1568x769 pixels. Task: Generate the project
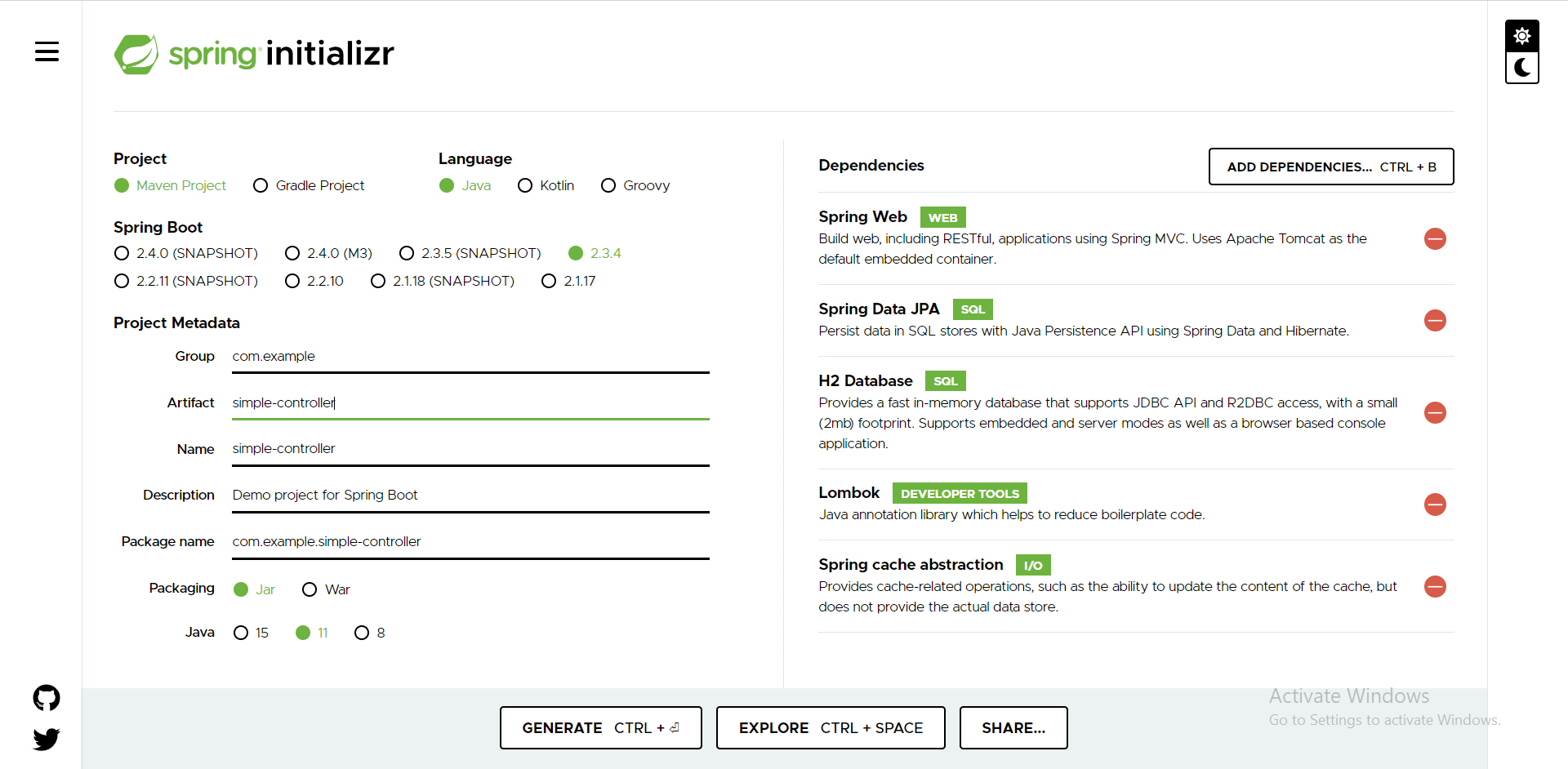tap(601, 727)
